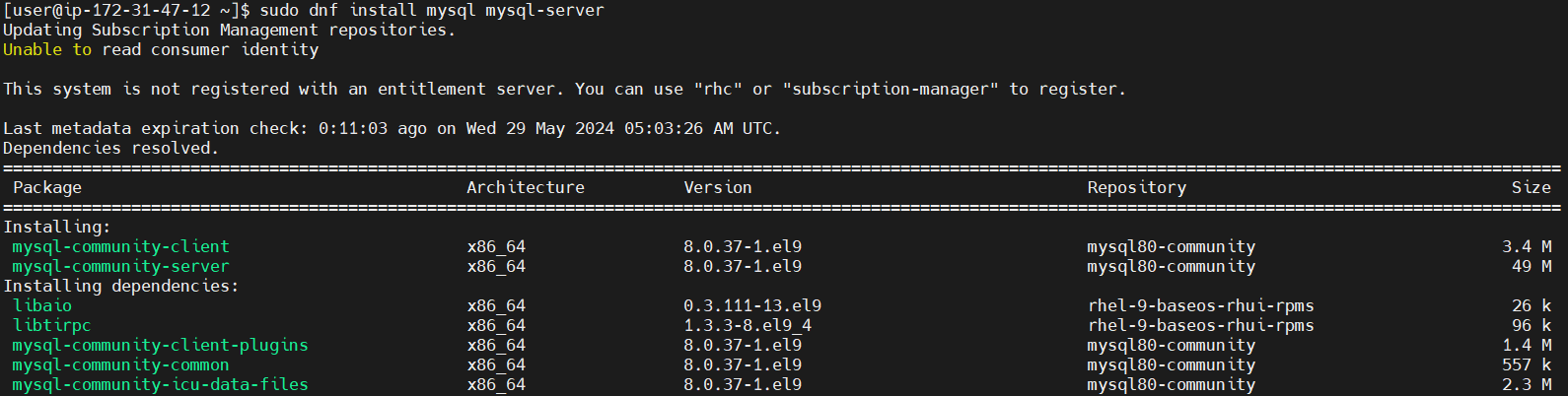The height and width of the screenshot is (396, 1568).
Task: Click the 'Installing dependencies:' section label
Action: click(x=120, y=286)
